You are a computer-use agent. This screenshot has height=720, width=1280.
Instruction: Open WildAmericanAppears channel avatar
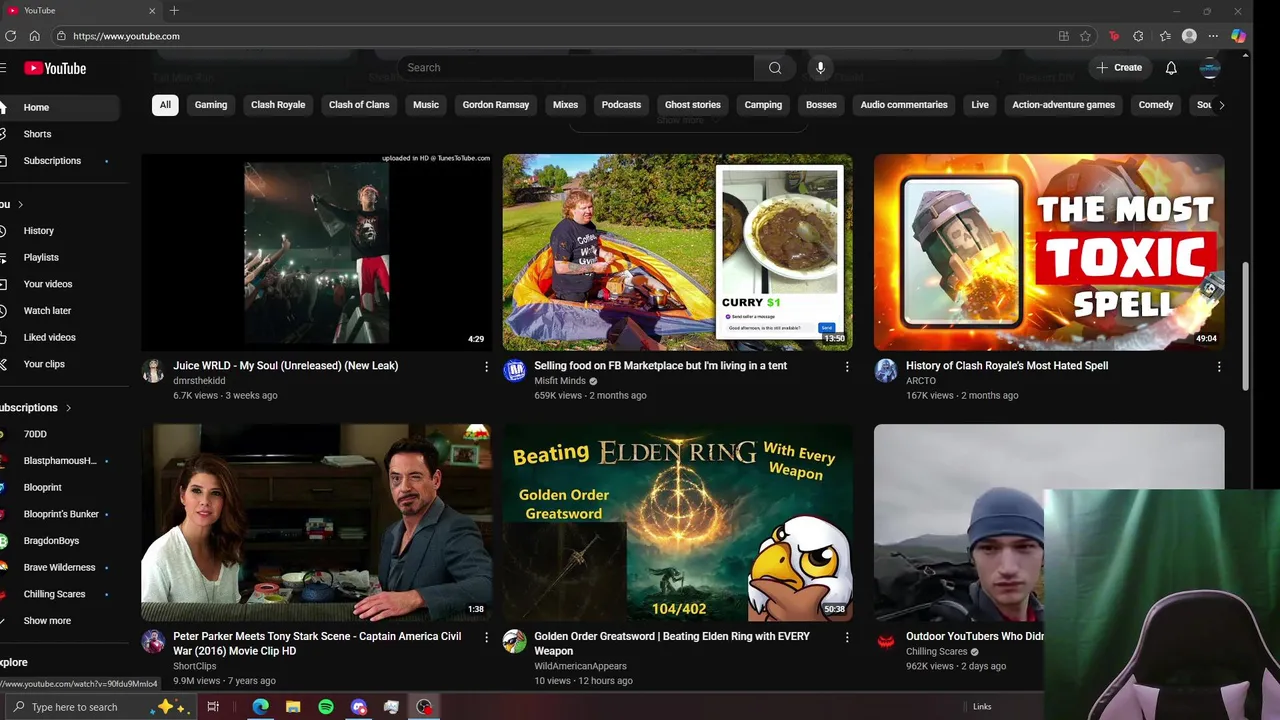pos(514,641)
